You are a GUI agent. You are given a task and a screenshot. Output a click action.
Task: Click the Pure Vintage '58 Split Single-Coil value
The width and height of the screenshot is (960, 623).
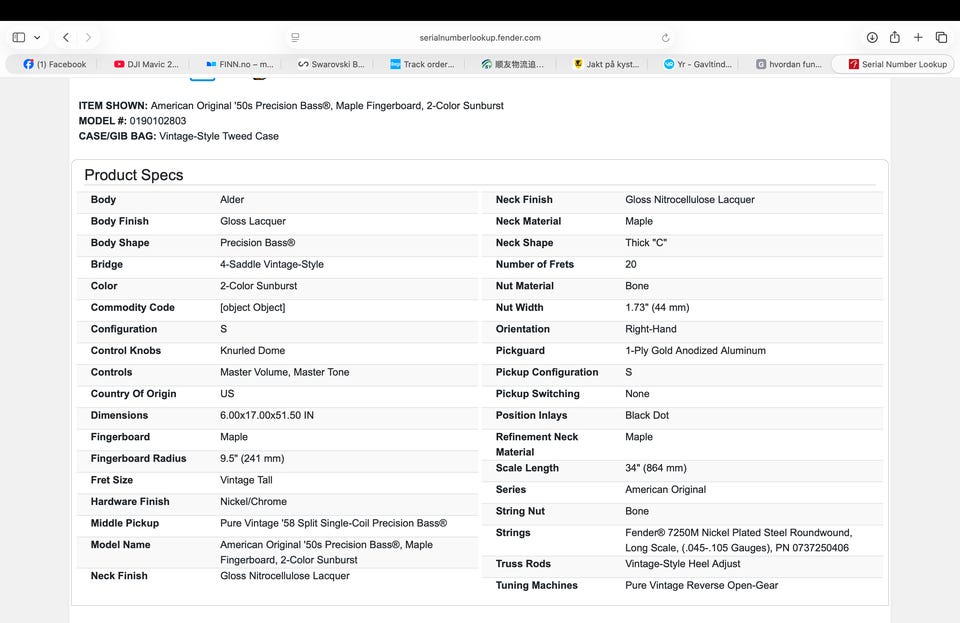click(334, 523)
